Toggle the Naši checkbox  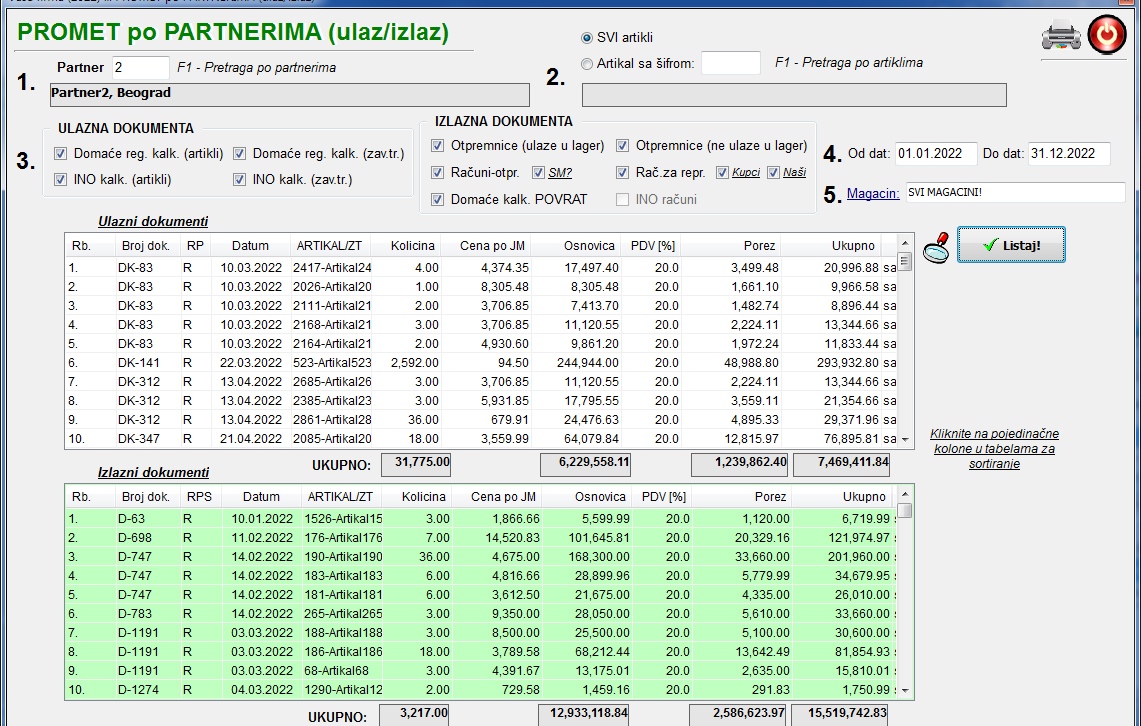tap(774, 172)
